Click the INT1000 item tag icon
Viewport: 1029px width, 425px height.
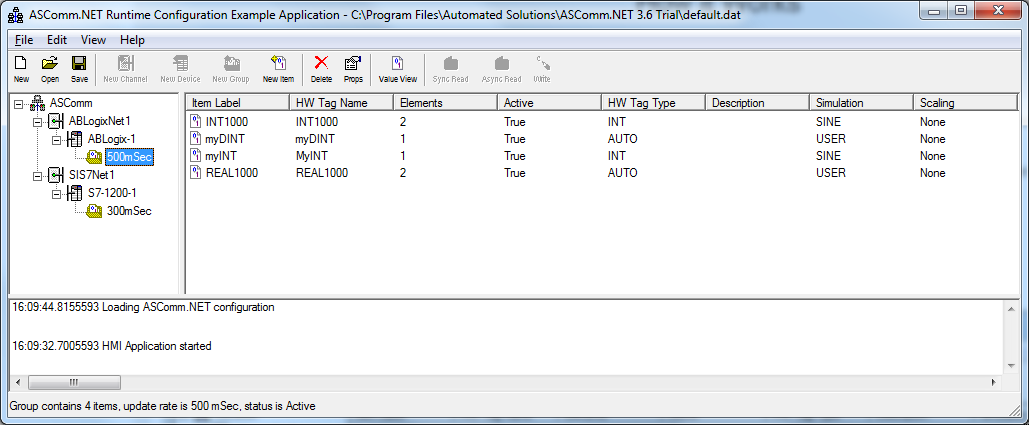195,121
